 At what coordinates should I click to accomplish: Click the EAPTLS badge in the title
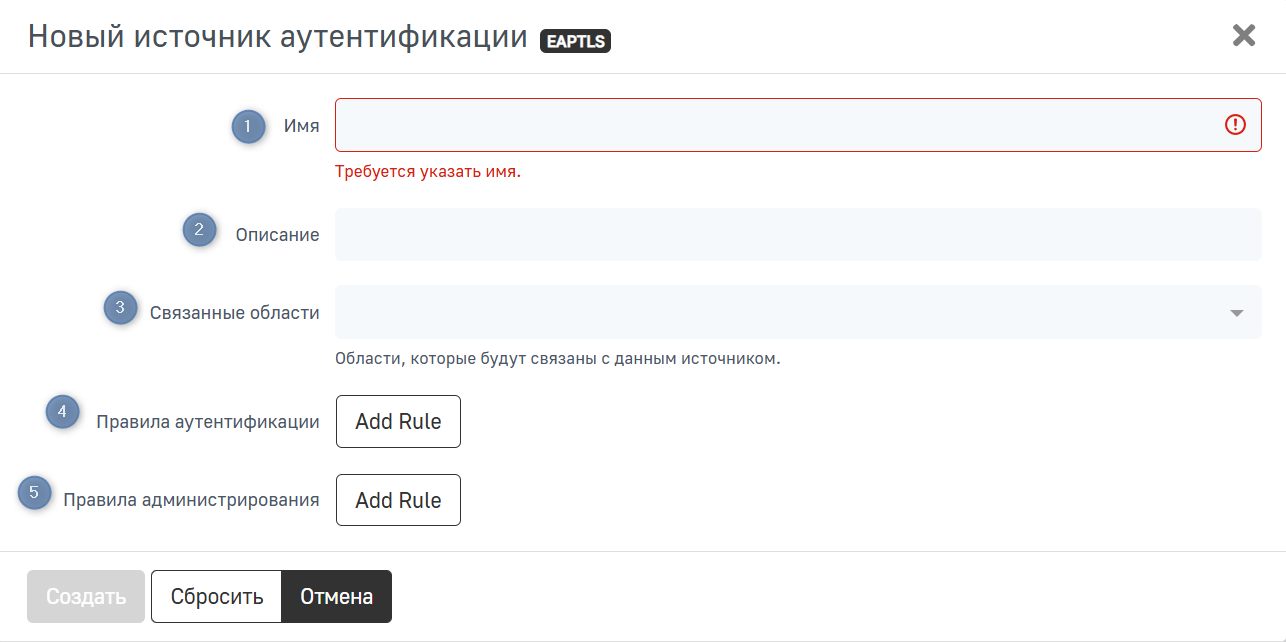575,41
